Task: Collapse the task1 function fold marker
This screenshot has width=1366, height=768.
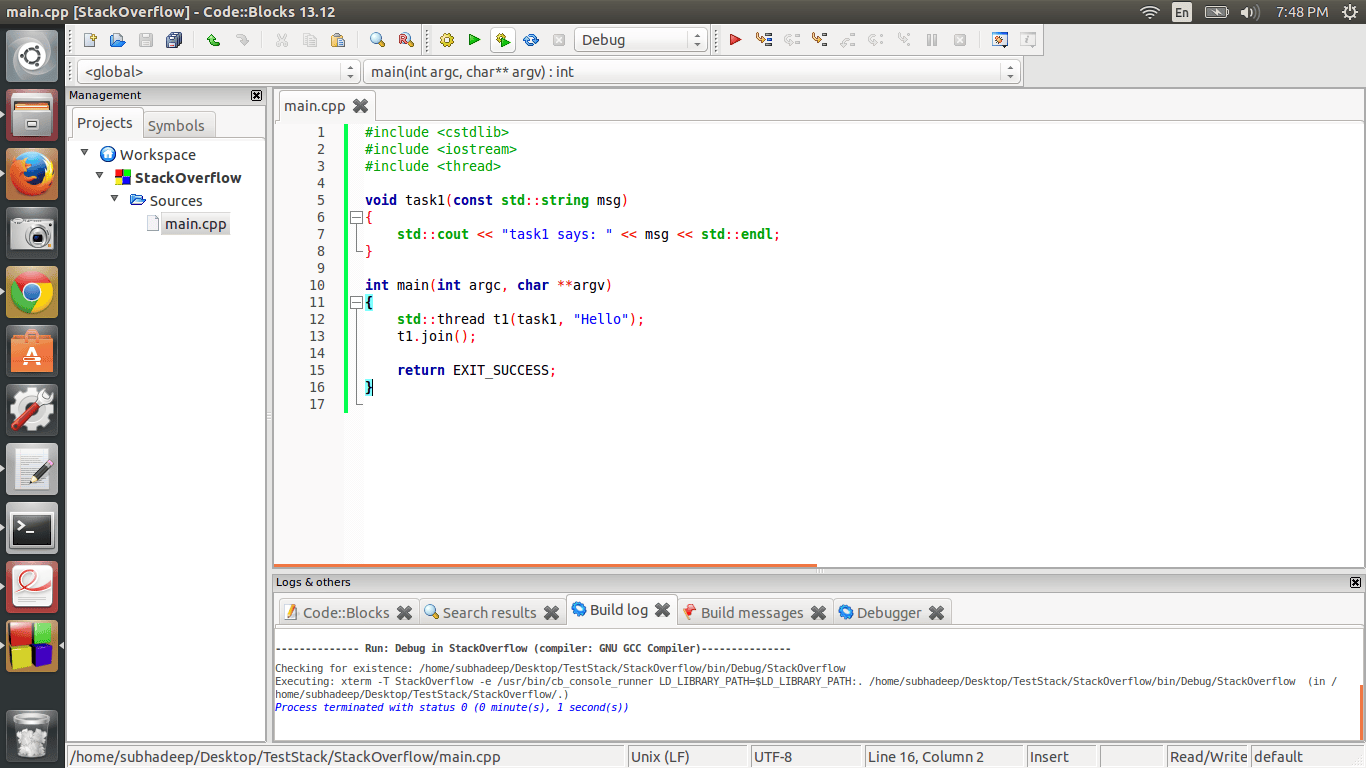Action: (355, 217)
